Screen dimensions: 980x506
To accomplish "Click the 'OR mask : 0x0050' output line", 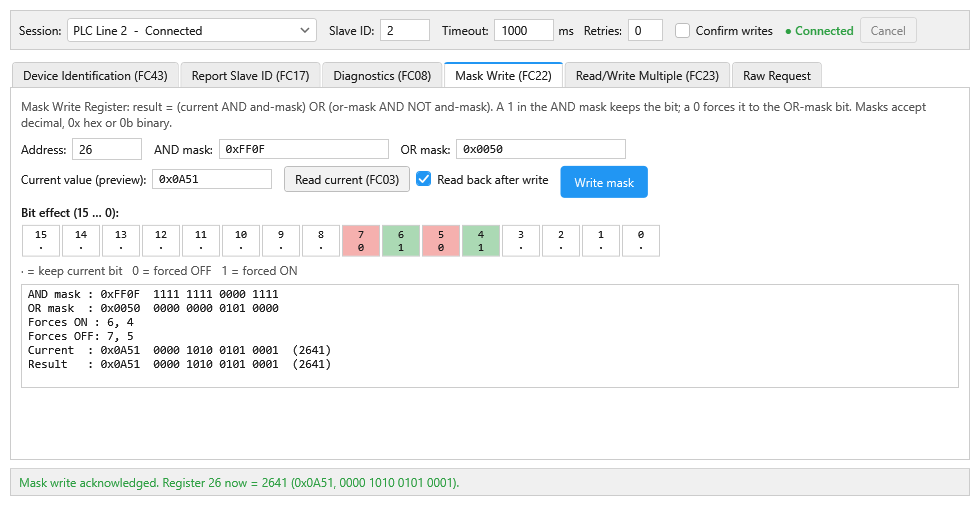I will click(153, 308).
